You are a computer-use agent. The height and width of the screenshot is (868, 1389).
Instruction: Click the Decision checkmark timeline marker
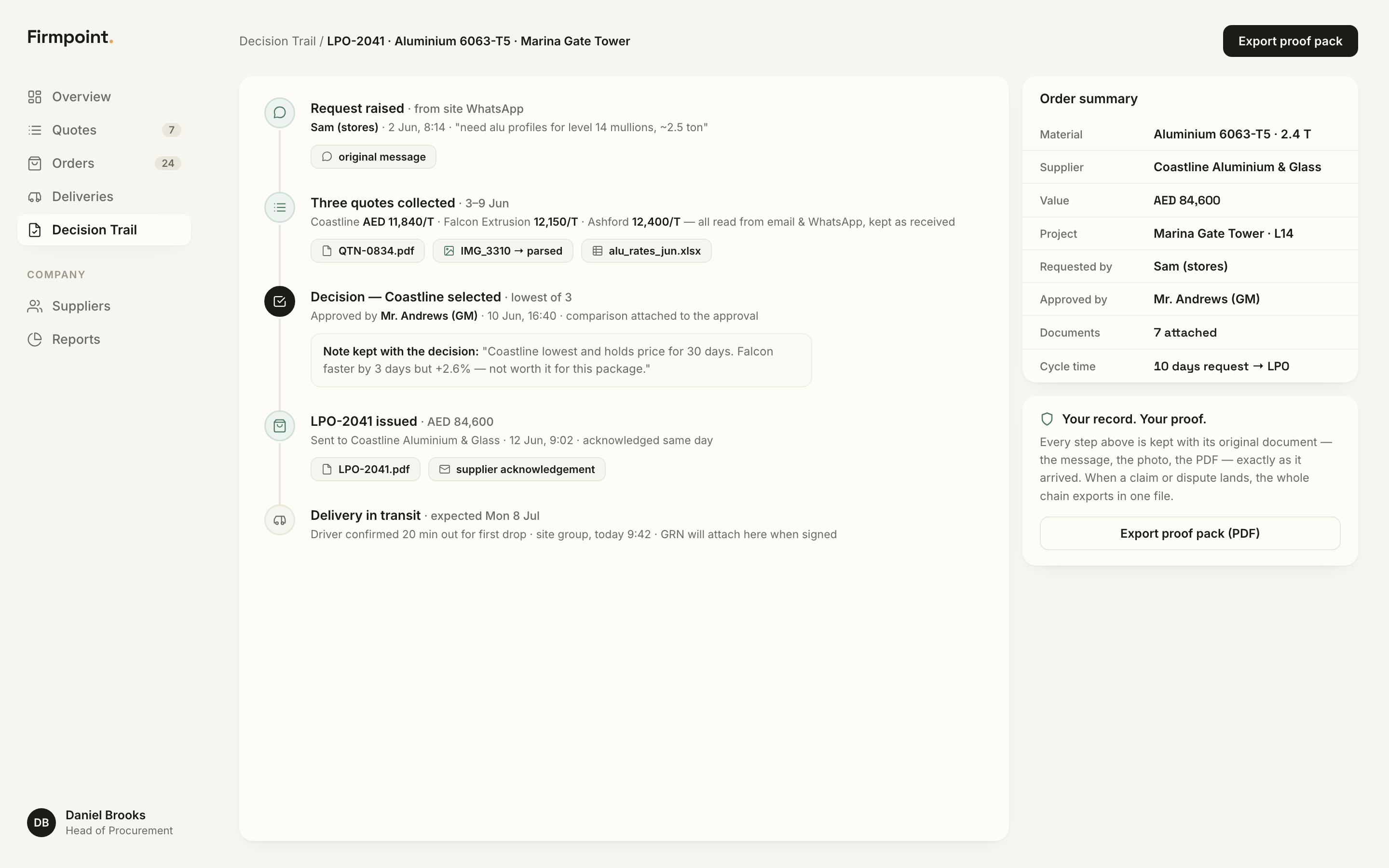[280, 301]
